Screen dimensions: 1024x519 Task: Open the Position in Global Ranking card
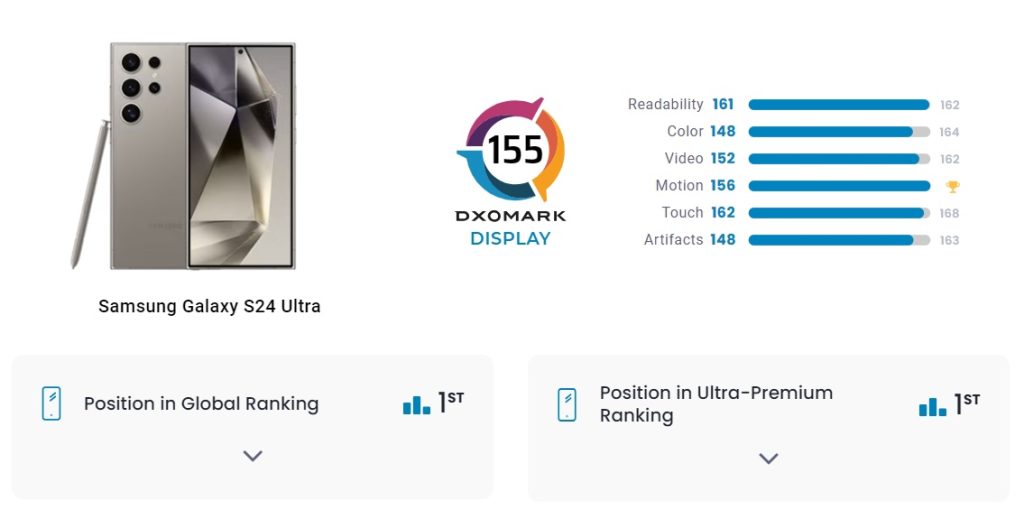253,427
